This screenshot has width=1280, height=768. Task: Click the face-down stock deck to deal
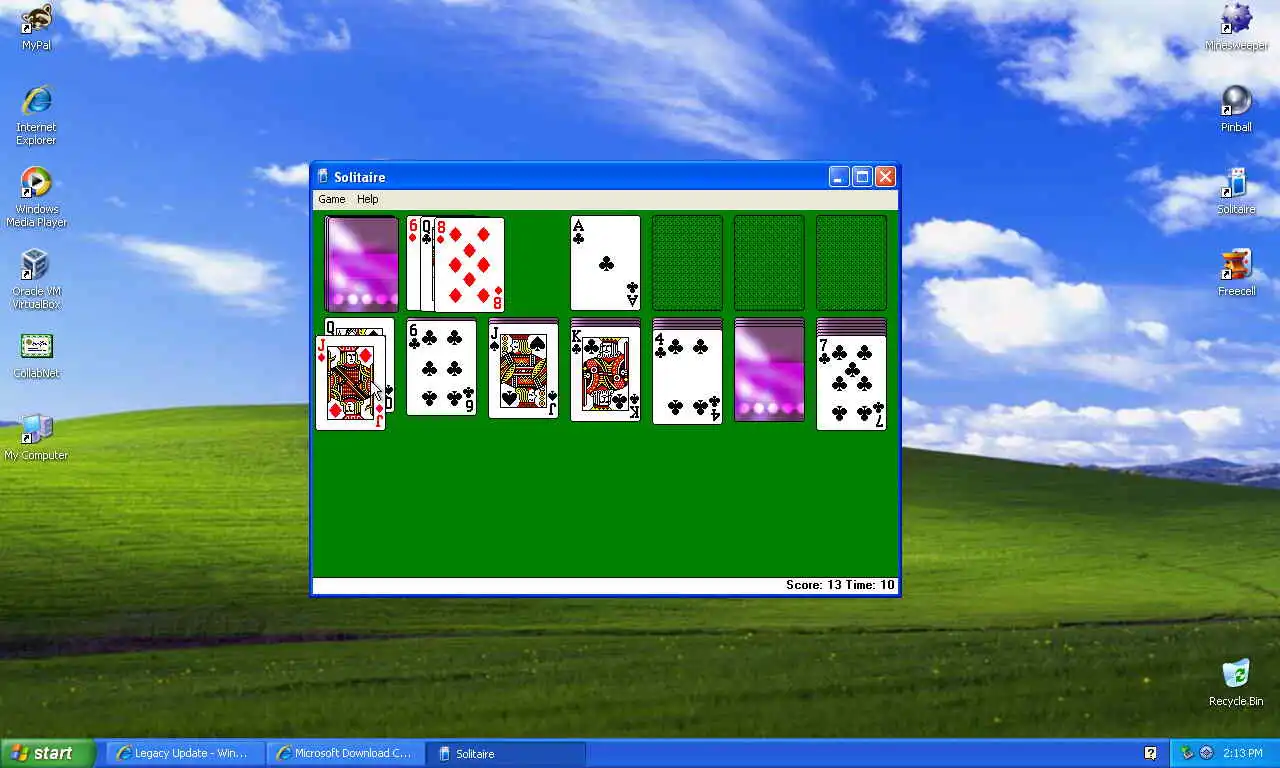361,263
